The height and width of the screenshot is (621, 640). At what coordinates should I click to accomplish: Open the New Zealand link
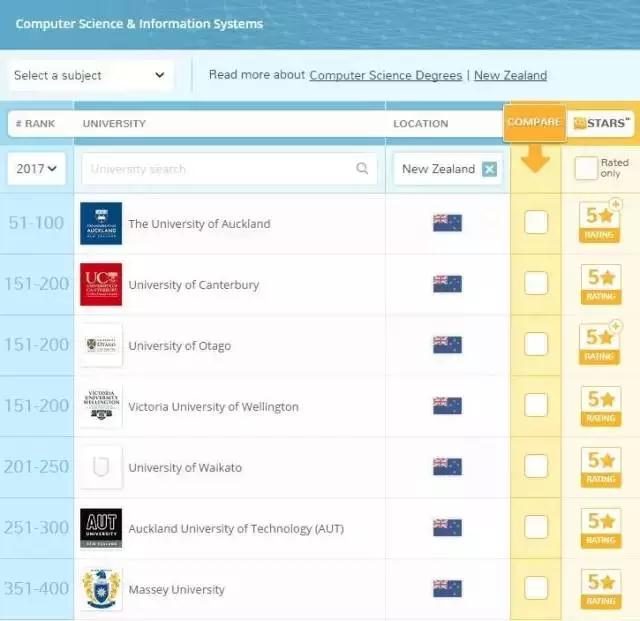pos(510,75)
